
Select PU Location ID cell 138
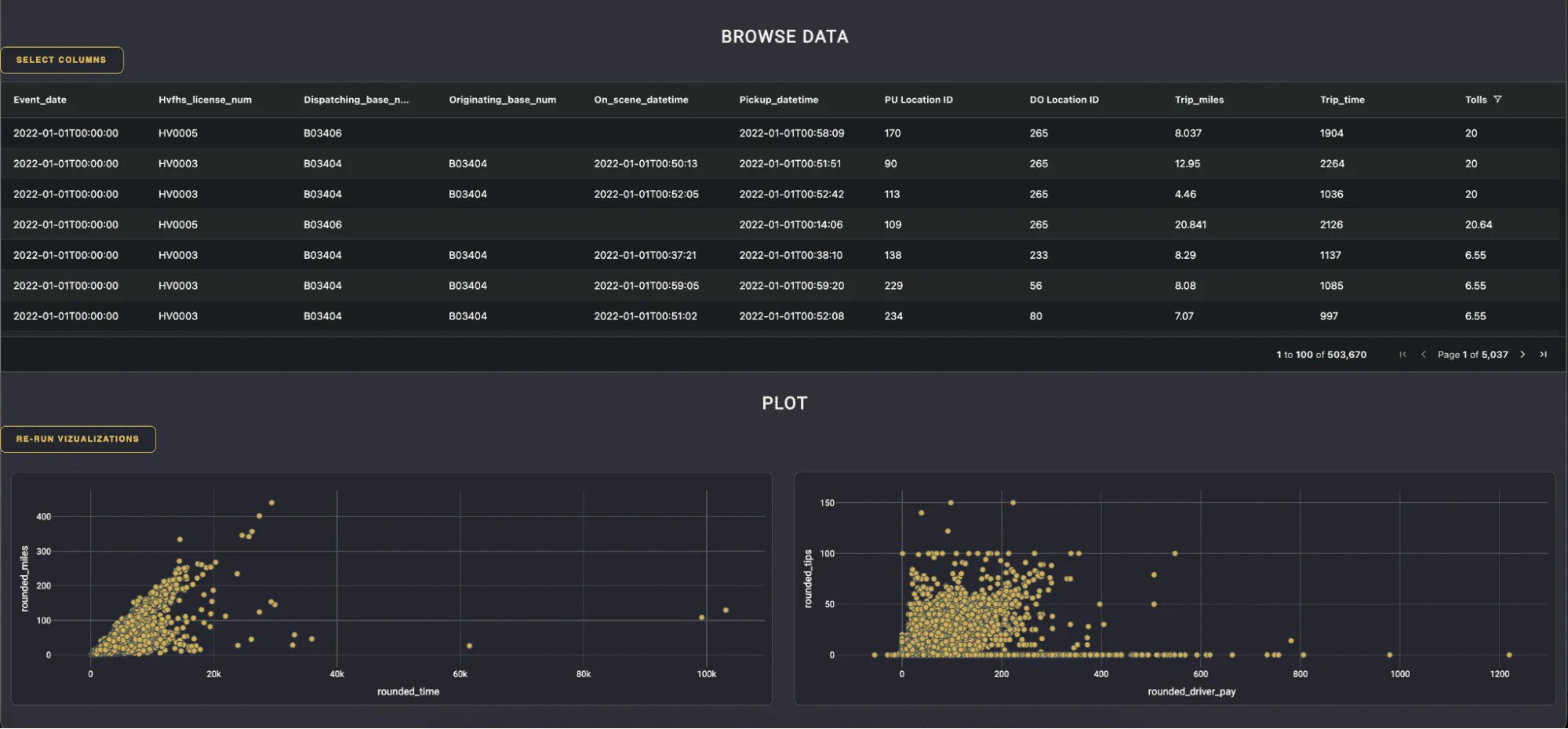click(x=893, y=256)
